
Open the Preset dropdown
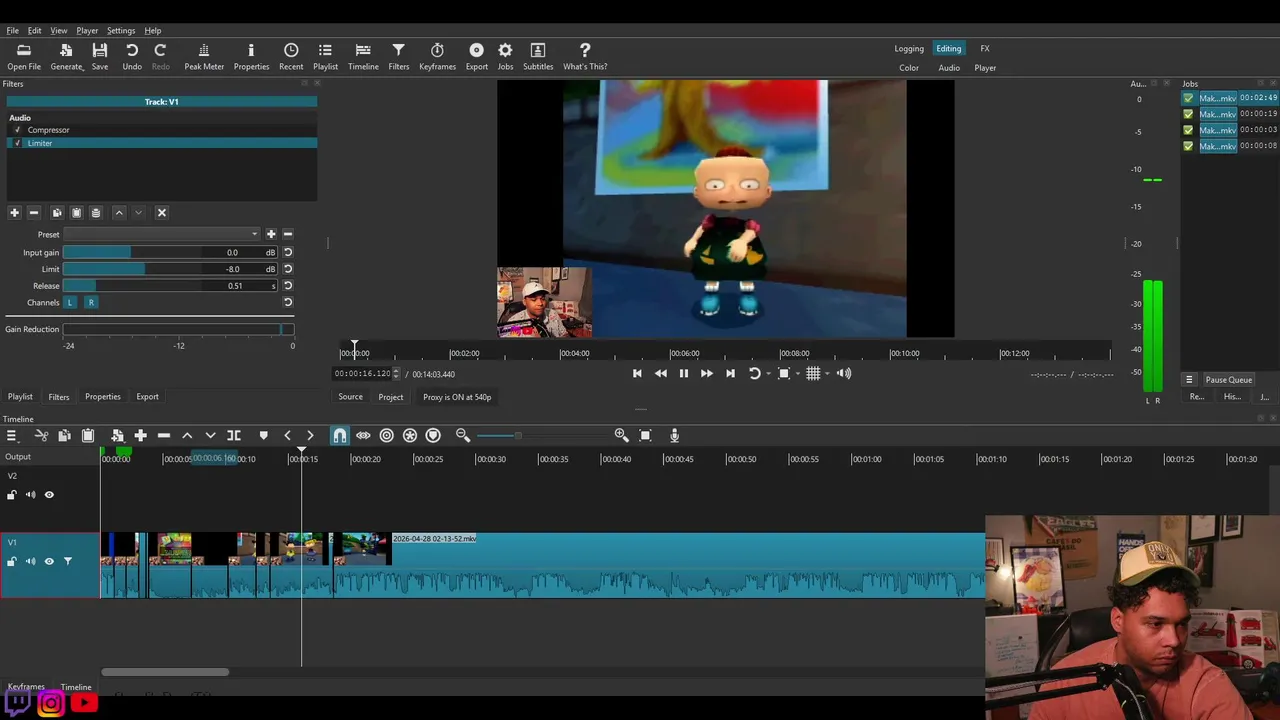tap(161, 234)
